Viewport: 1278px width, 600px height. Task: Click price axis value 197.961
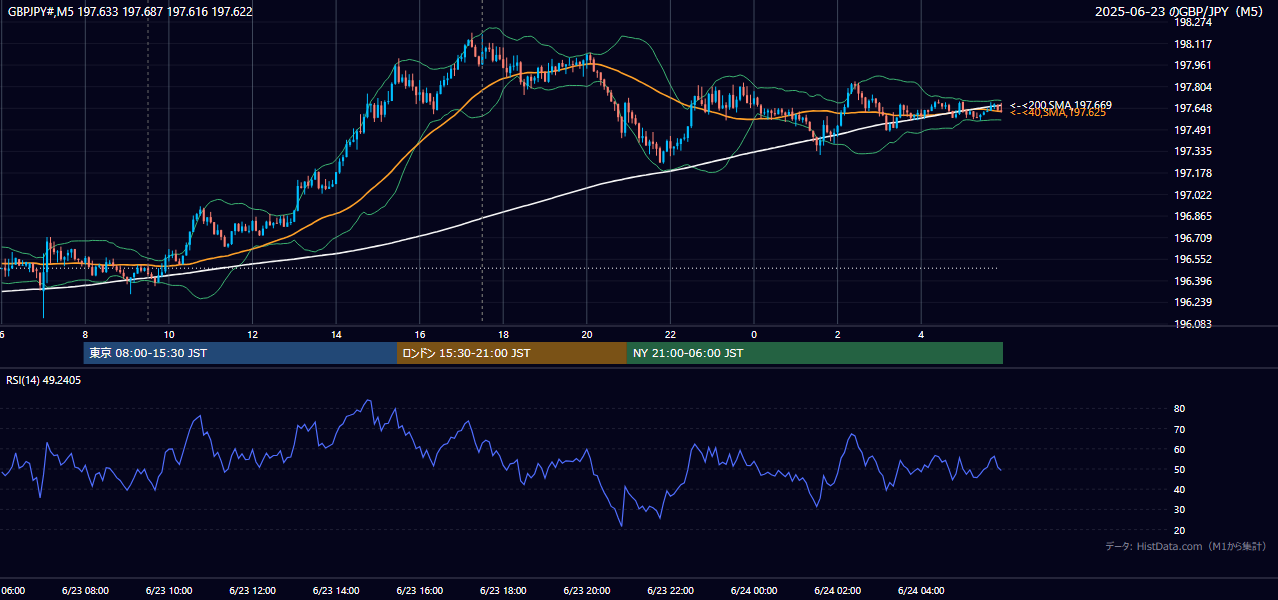[1194, 65]
